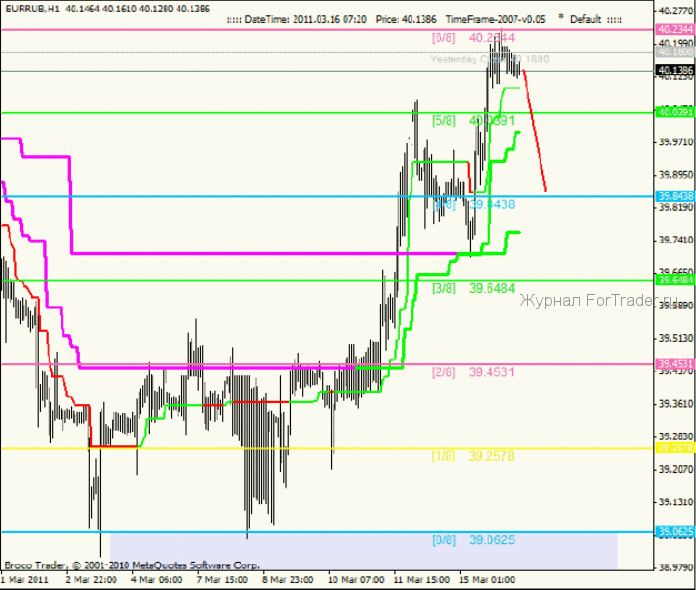Image resolution: width=696 pixels, height=590 pixels.
Task: Click the blue 39.8438 price scale tag
Action: [x=675, y=196]
